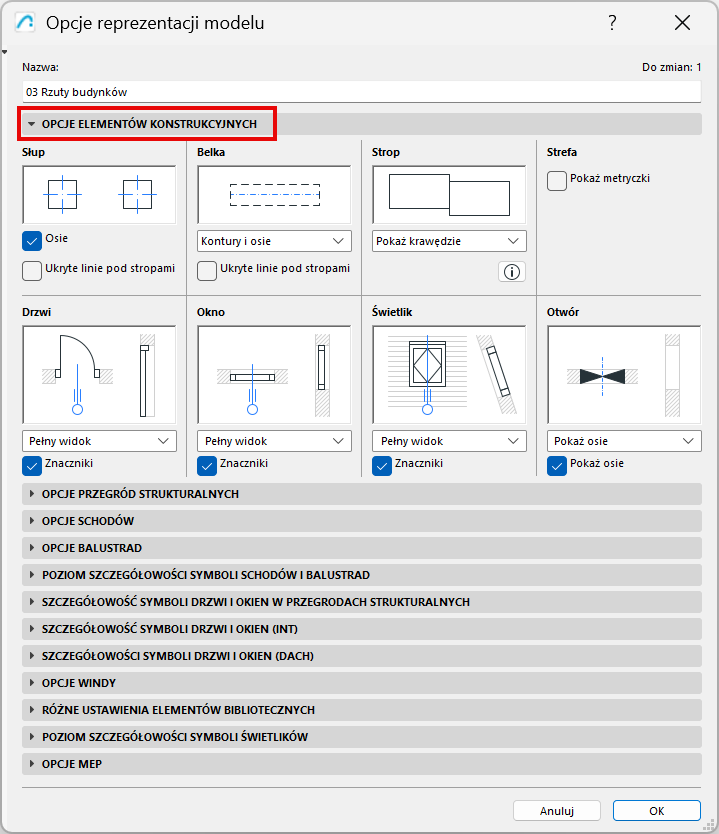
Task: Click the Strop slab preview image
Action: tap(449, 195)
